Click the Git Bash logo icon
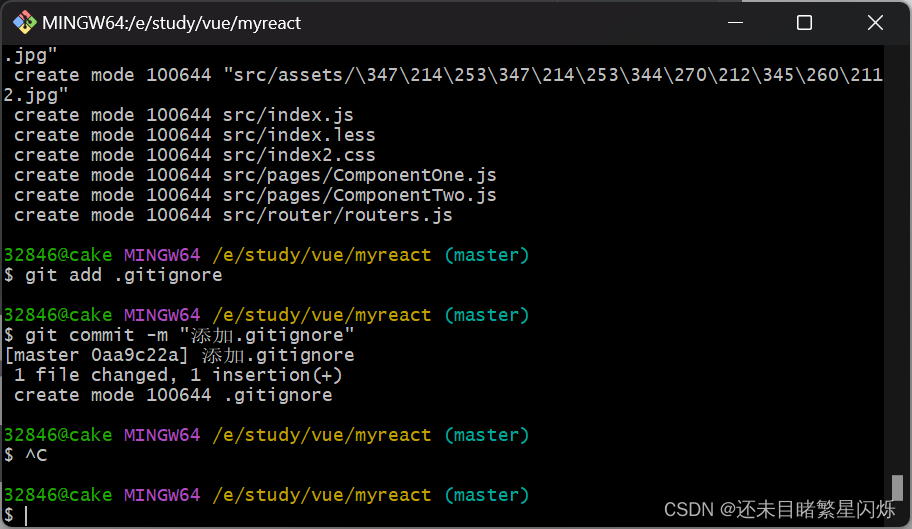The height and width of the screenshot is (529, 912). tap(24, 23)
